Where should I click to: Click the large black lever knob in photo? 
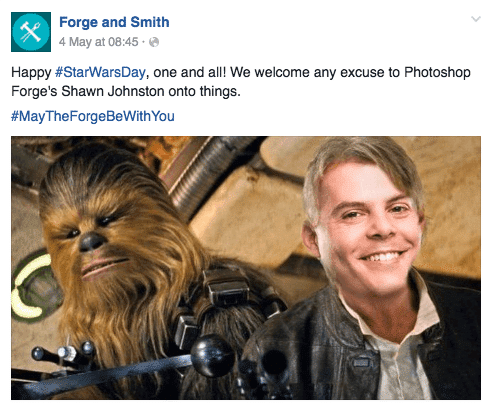click(x=212, y=355)
